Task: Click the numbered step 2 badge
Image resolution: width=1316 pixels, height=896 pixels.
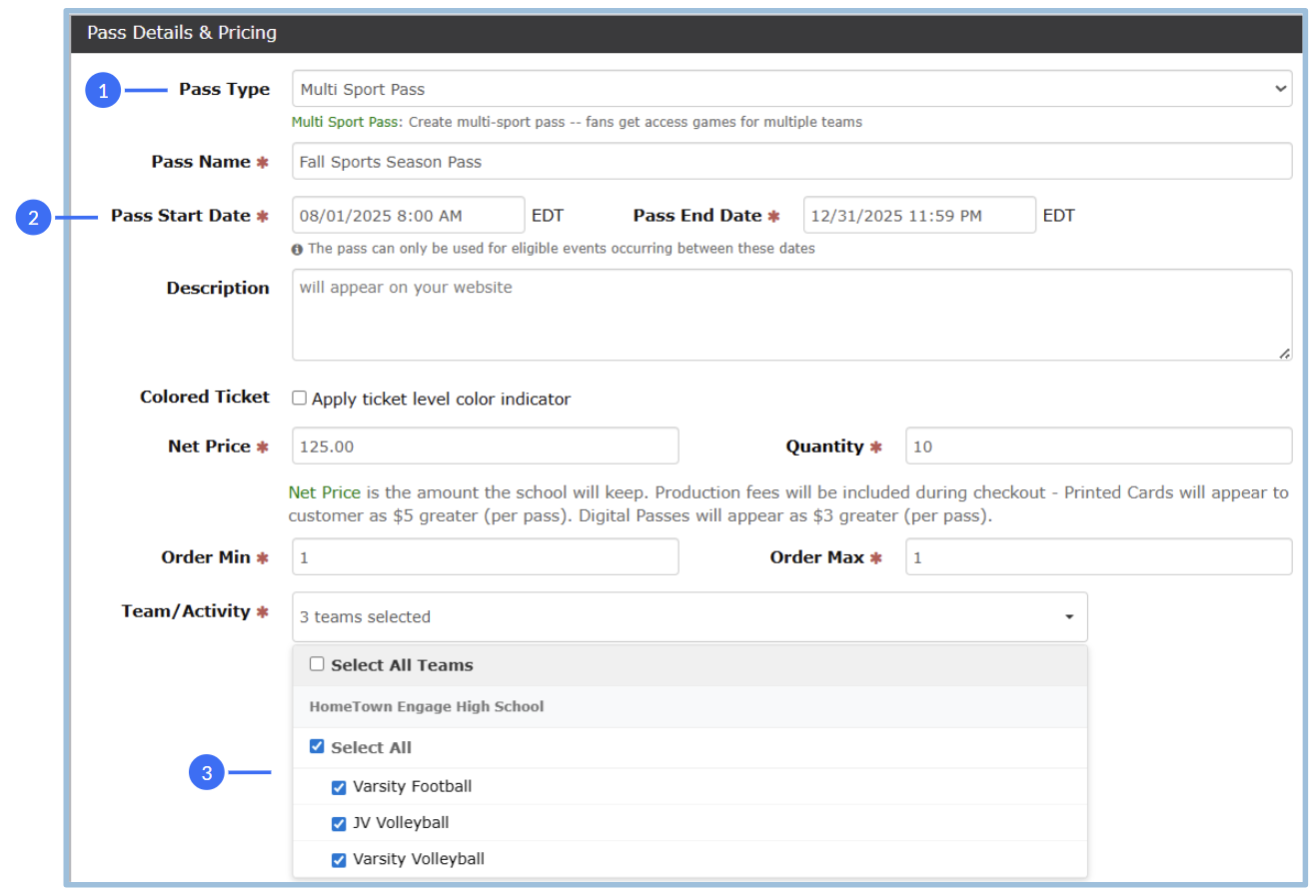Action: click(33, 217)
